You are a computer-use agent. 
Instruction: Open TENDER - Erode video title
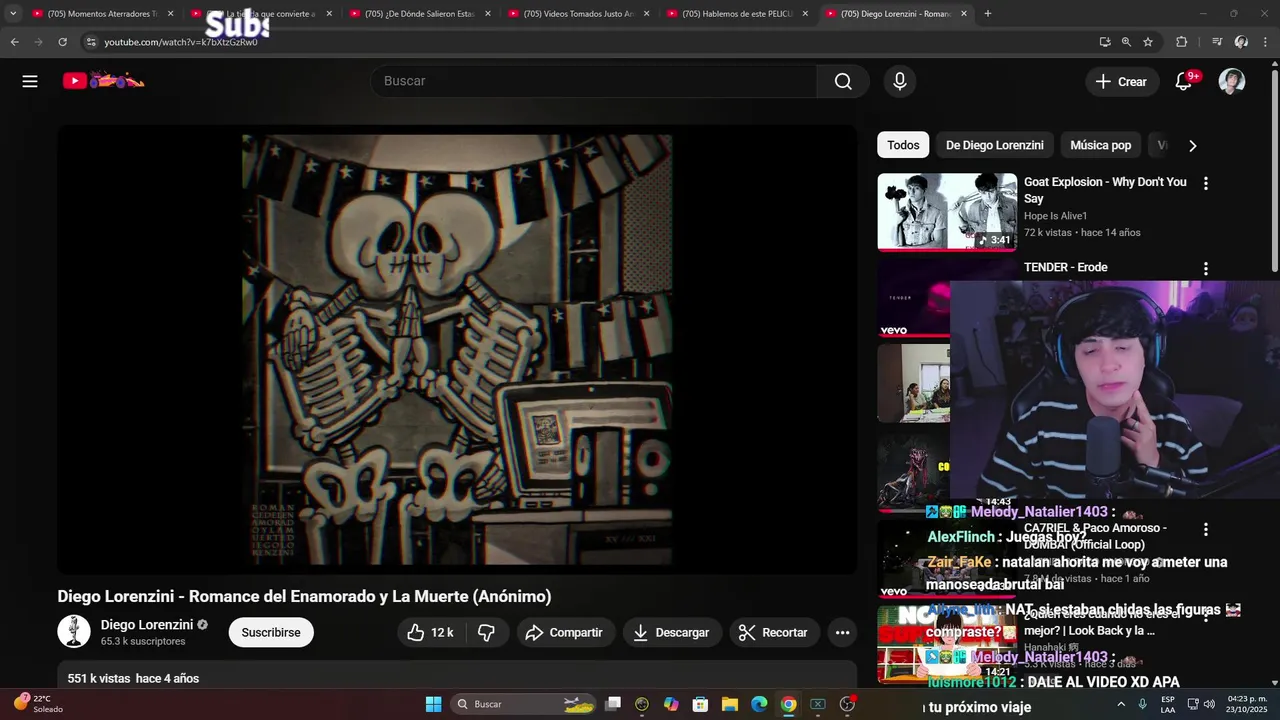coord(1066,267)
